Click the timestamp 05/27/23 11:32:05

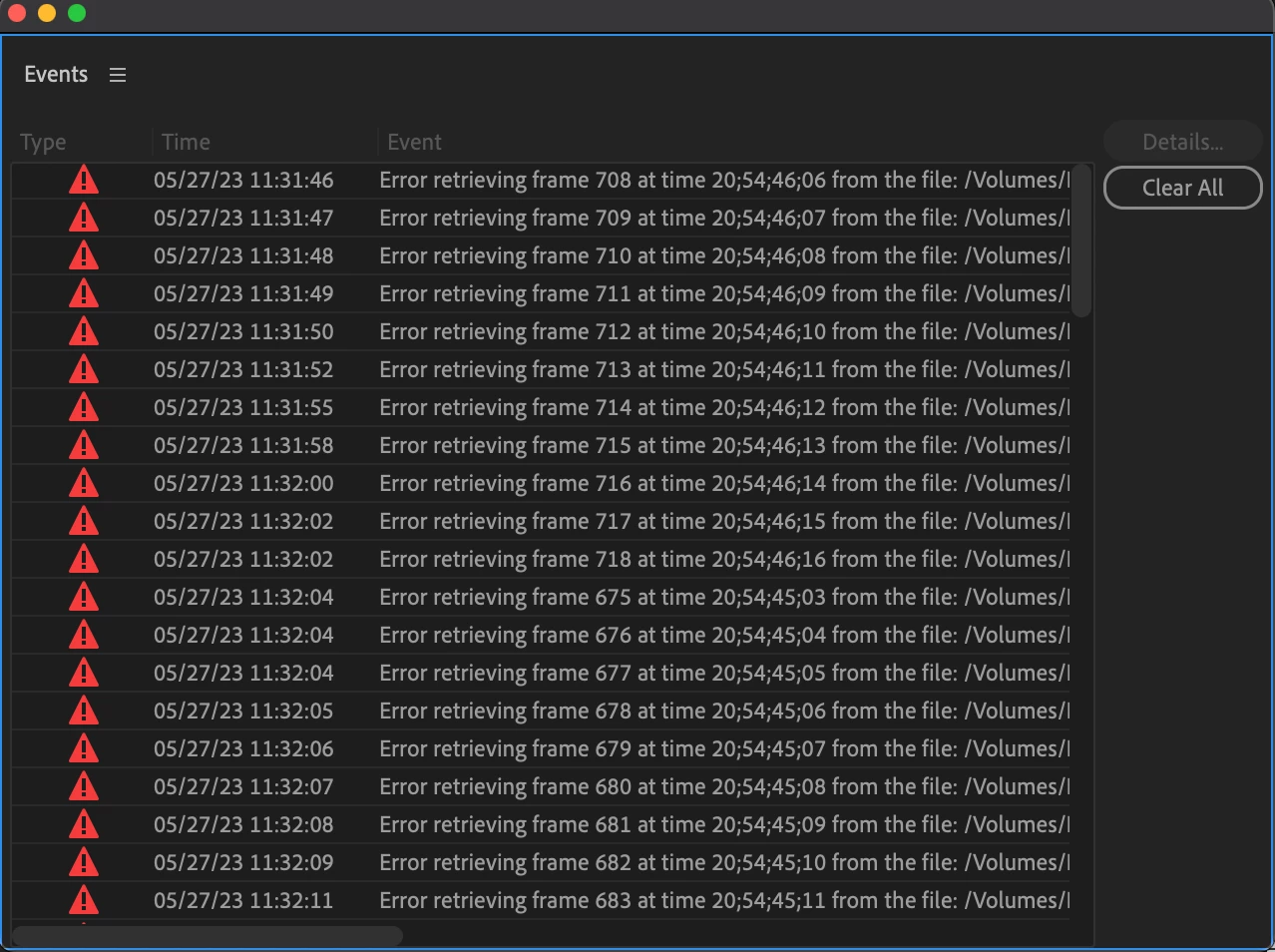click(x=243, y=712)
